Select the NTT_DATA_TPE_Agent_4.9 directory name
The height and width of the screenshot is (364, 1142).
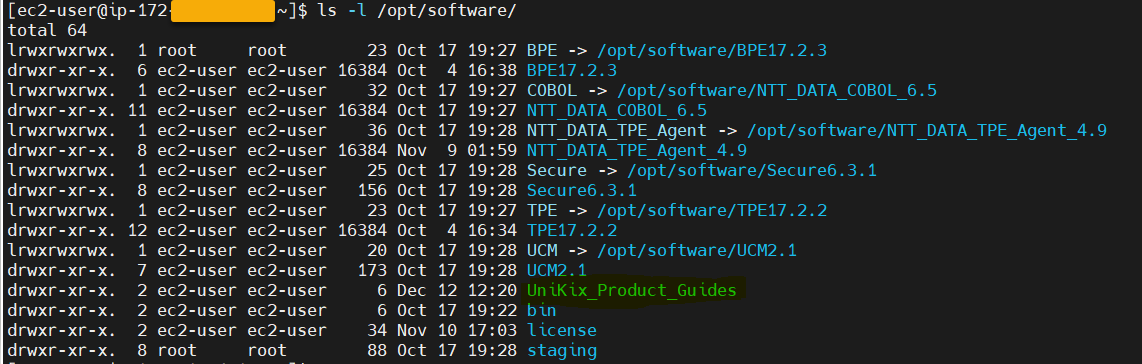[x=637, y=151]
